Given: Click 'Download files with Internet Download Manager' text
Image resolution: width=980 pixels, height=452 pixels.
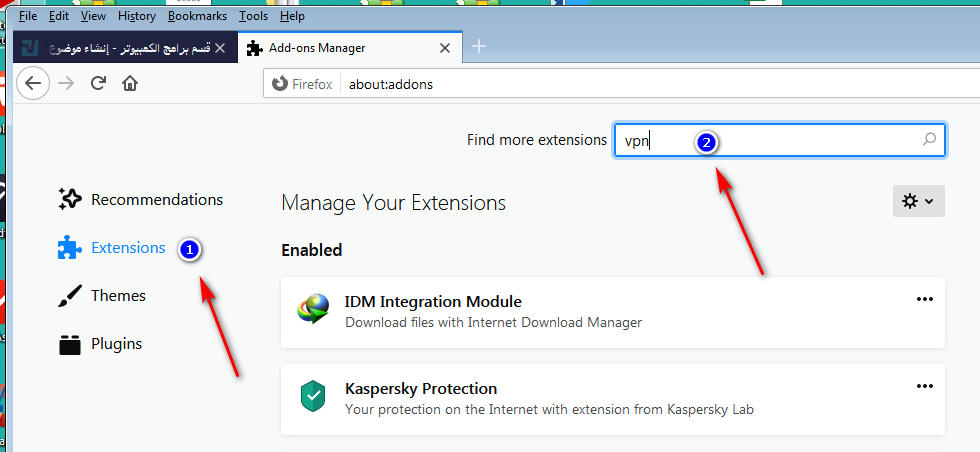Looking at the screenshot, I should click(x=493, y=323).
